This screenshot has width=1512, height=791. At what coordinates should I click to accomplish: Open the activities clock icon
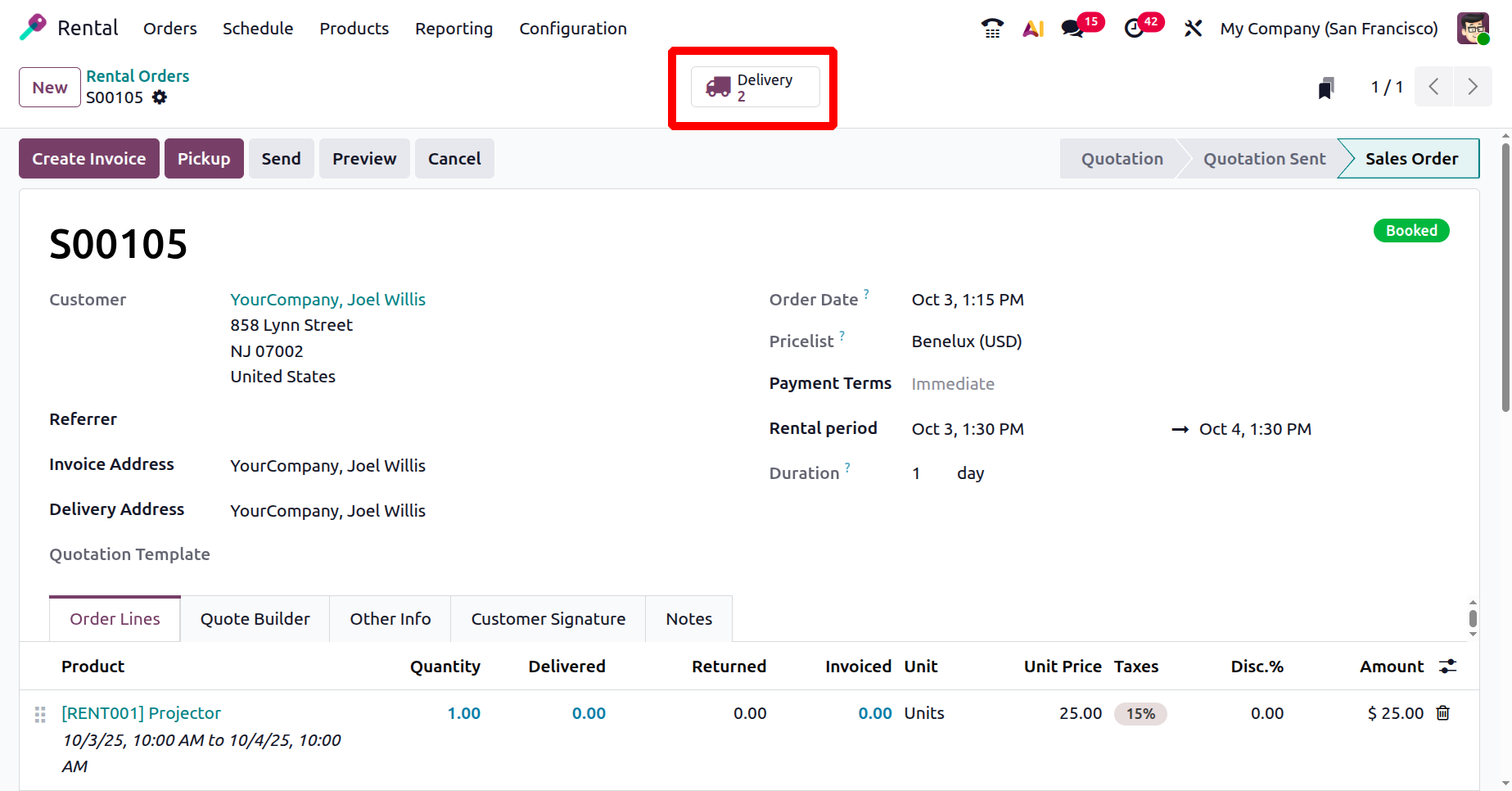pyautogui.click(x=1134, y=29)
